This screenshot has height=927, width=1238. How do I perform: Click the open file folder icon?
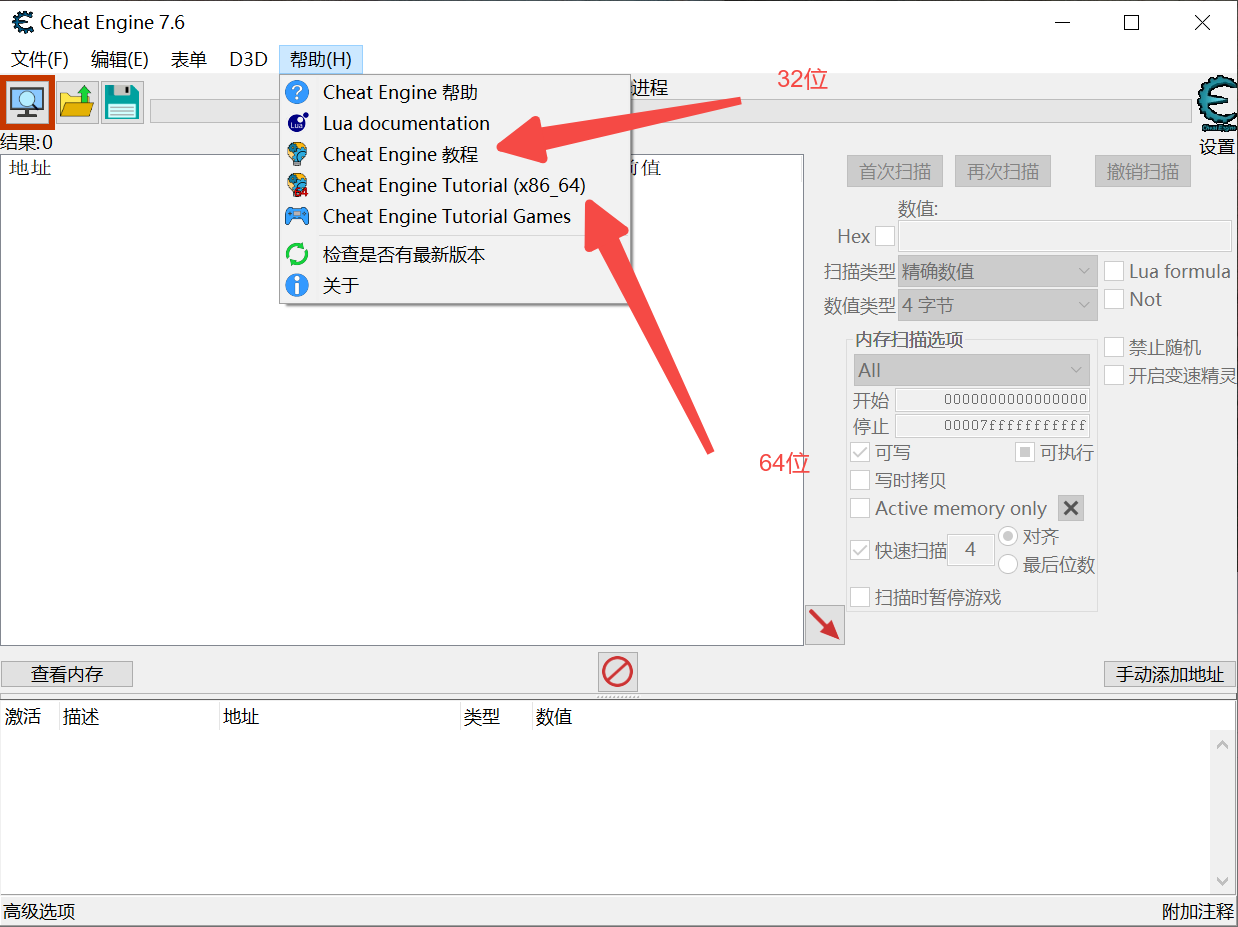[x=77, y=102]
